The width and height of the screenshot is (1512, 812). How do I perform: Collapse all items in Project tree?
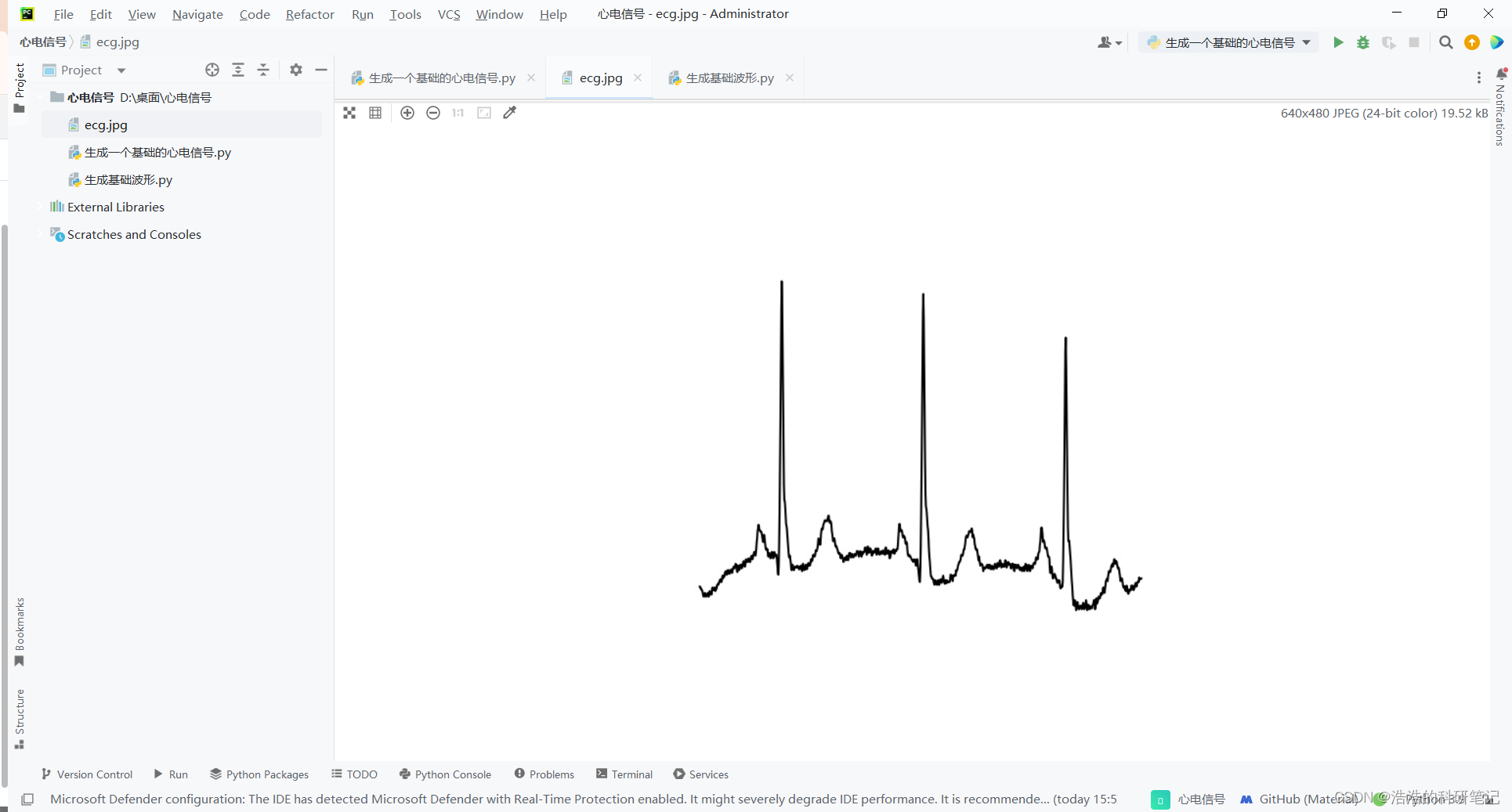coord(263,70)
